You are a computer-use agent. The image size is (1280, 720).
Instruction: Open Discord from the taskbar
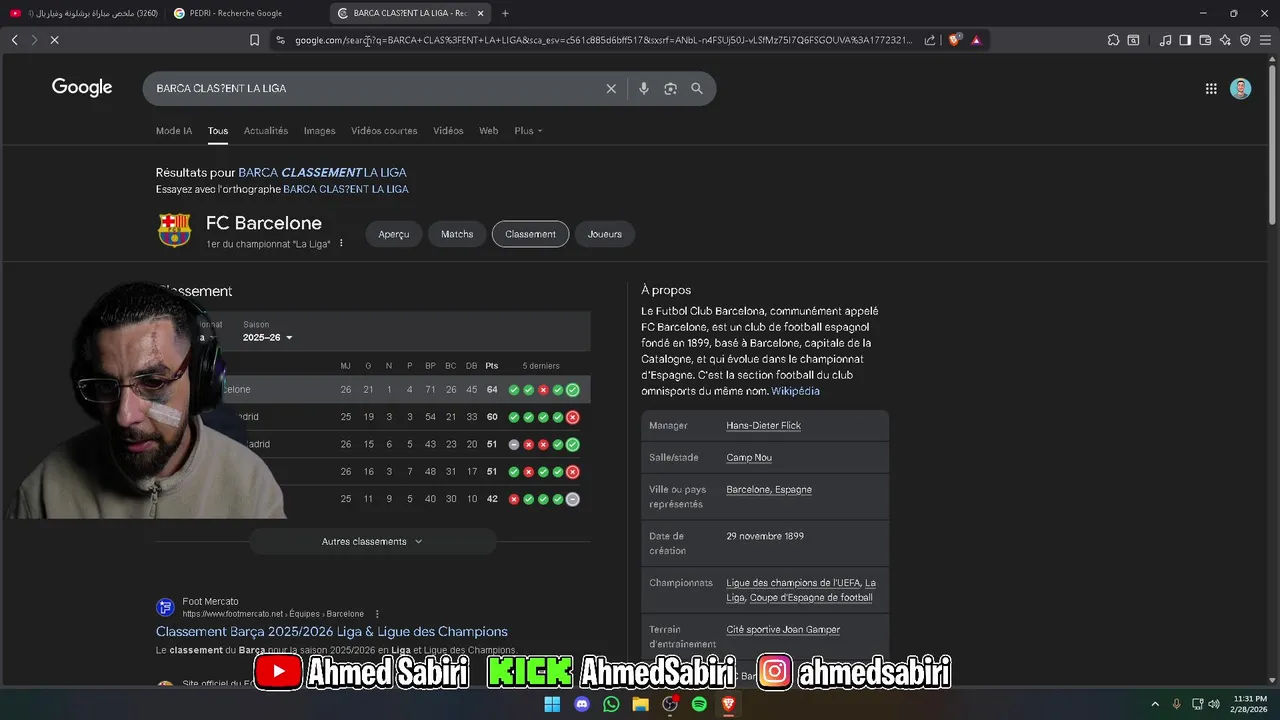[x=582, y=705]
